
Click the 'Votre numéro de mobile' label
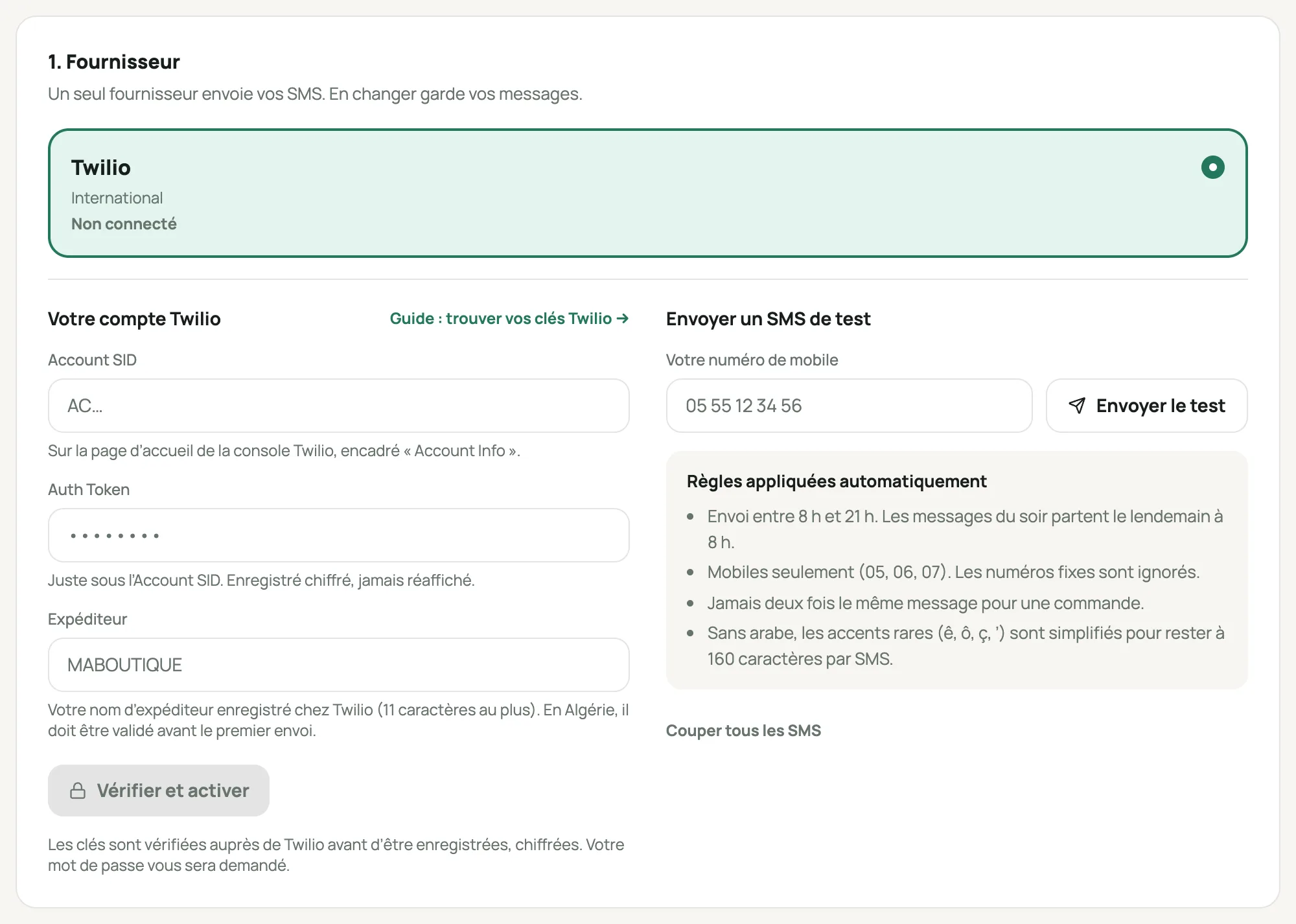point(752,360)
